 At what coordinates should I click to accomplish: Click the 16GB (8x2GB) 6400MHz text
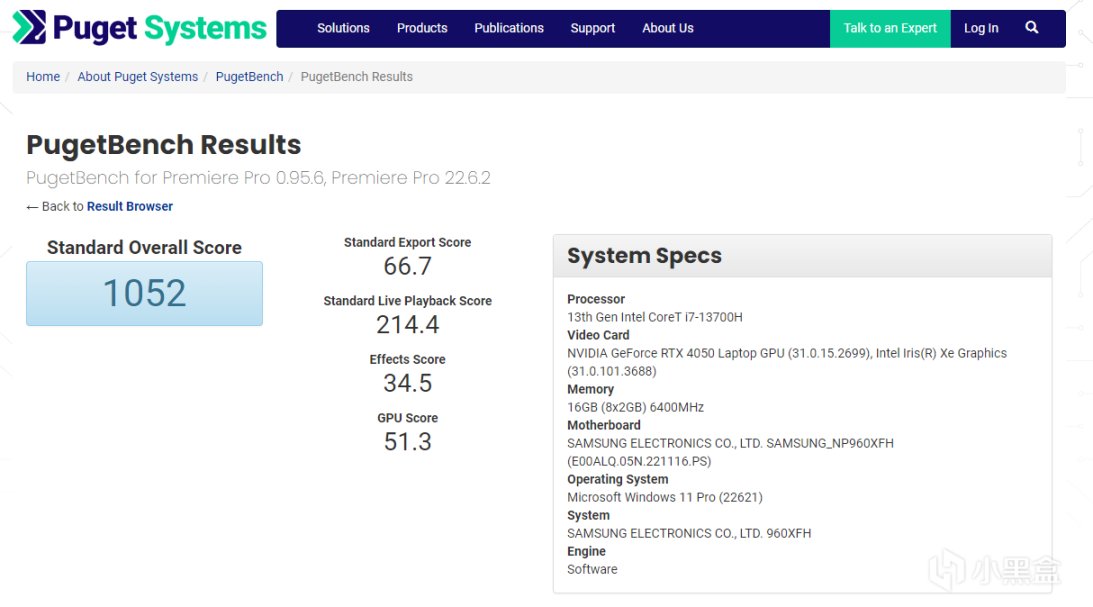point(636,407)
